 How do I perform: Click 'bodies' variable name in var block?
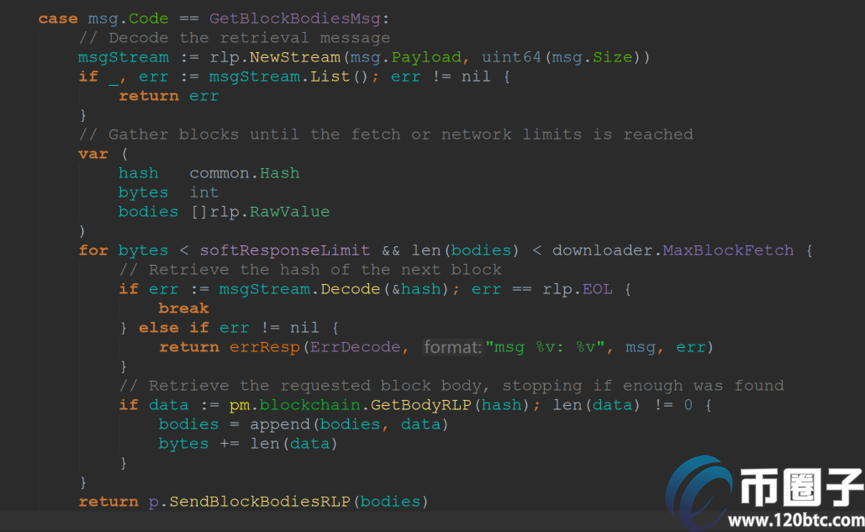pos(148,212)
